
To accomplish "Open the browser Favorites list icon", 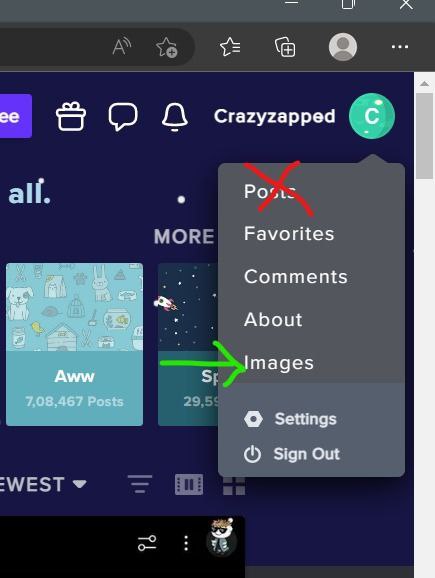I will coord(230,47).
